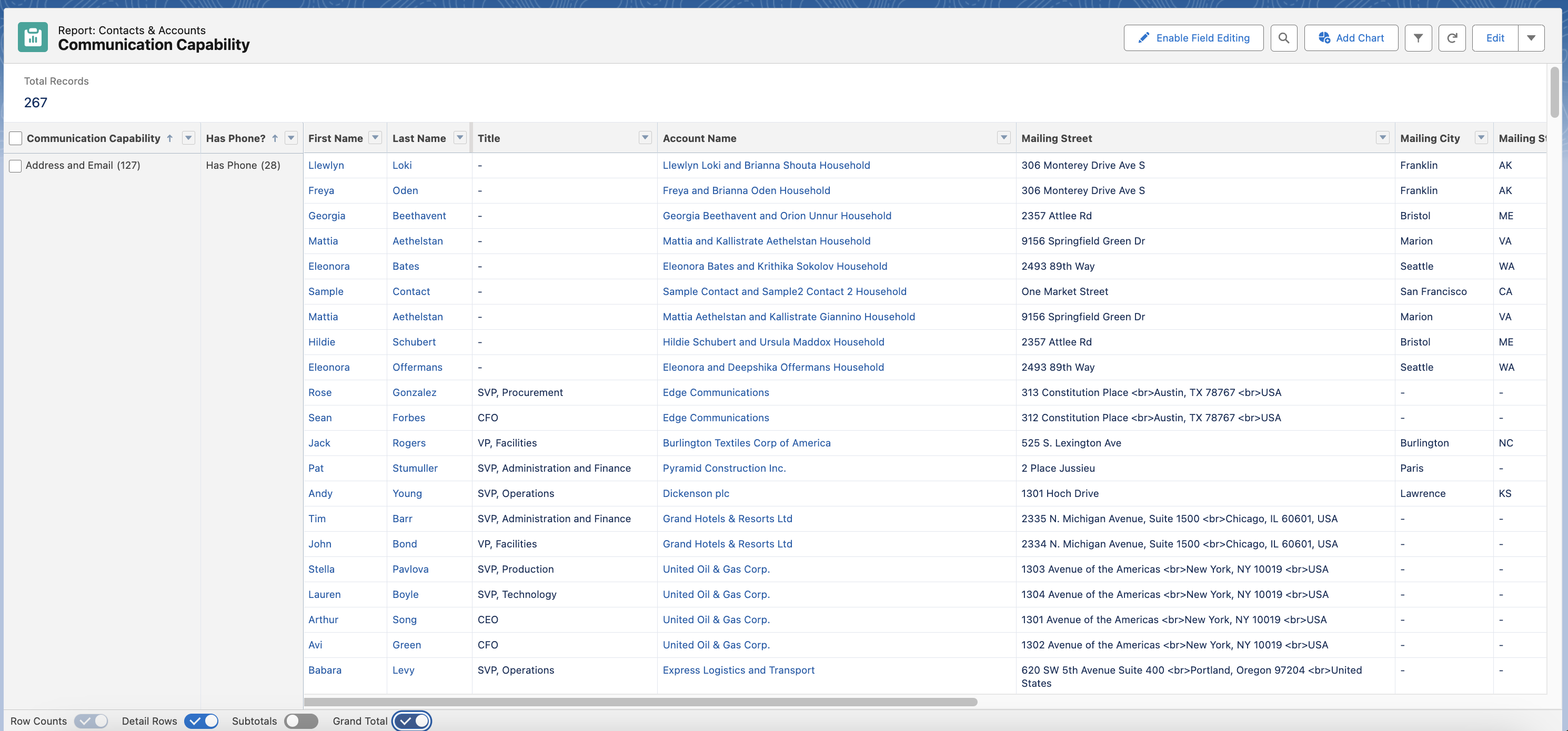Click the Edit button
Viewport: 1568px width, 731px height.
click(x=1495, y=38)
